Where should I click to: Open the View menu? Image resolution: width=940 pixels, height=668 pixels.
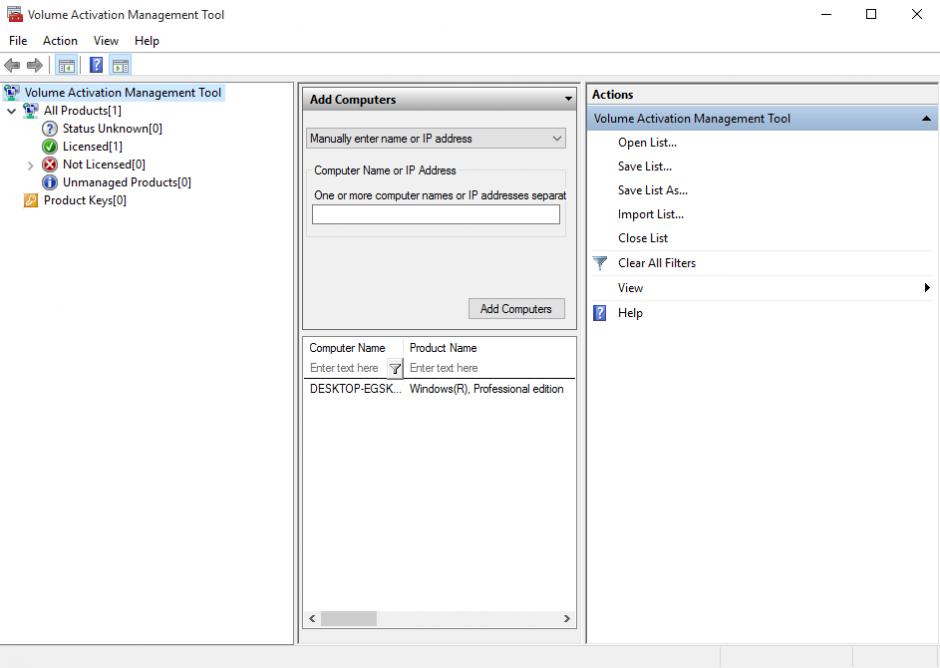tap(106, 41)
